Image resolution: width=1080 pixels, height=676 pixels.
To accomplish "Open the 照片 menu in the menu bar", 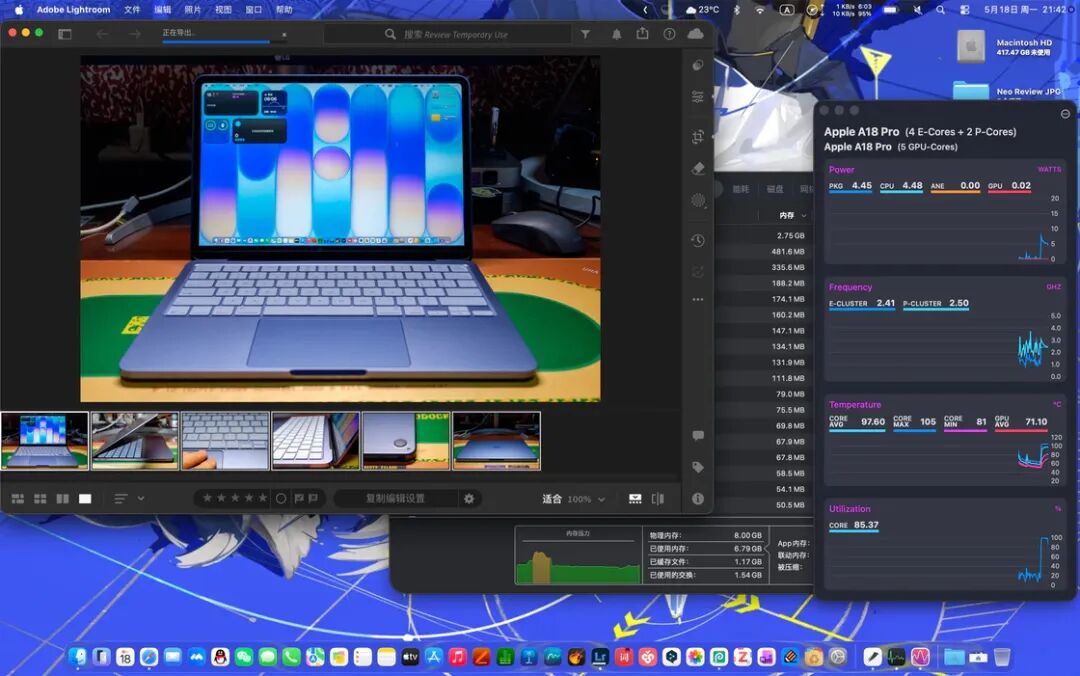I will click(x=192, y=10).
